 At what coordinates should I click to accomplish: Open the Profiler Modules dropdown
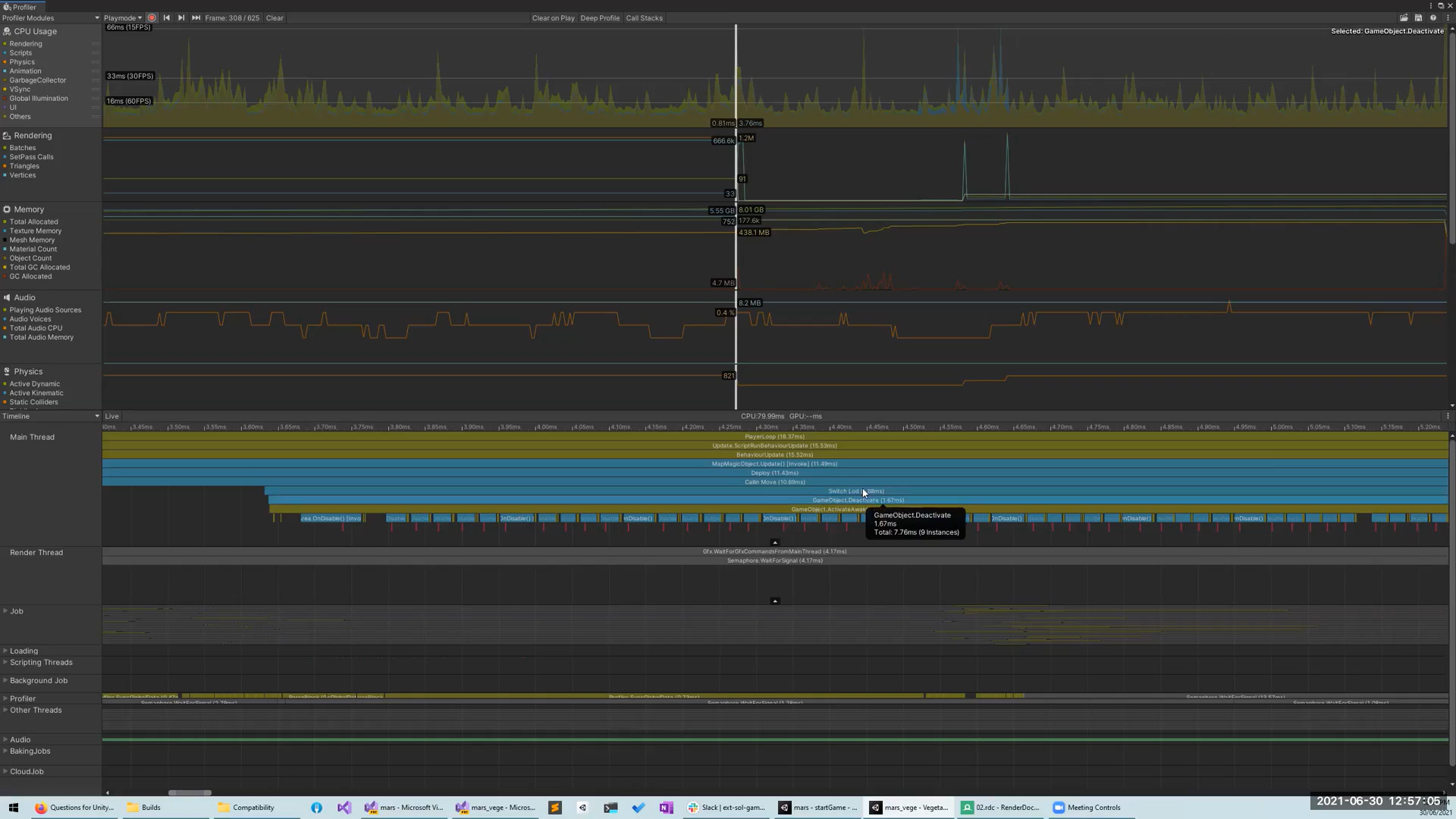click(x=51, y=17)
